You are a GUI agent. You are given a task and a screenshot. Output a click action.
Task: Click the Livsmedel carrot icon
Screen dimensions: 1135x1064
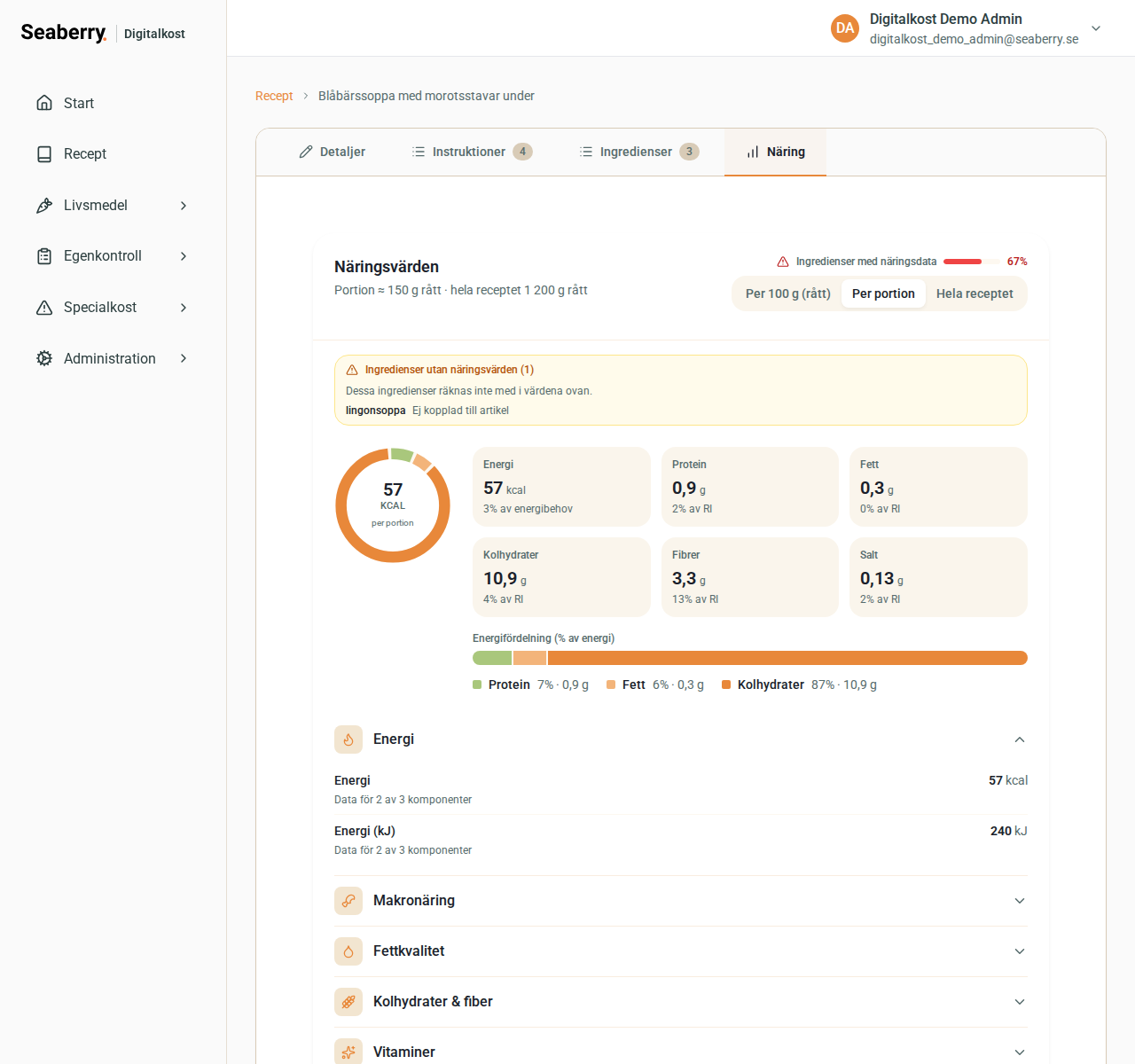pyautogui.click(x=44, y=206)
